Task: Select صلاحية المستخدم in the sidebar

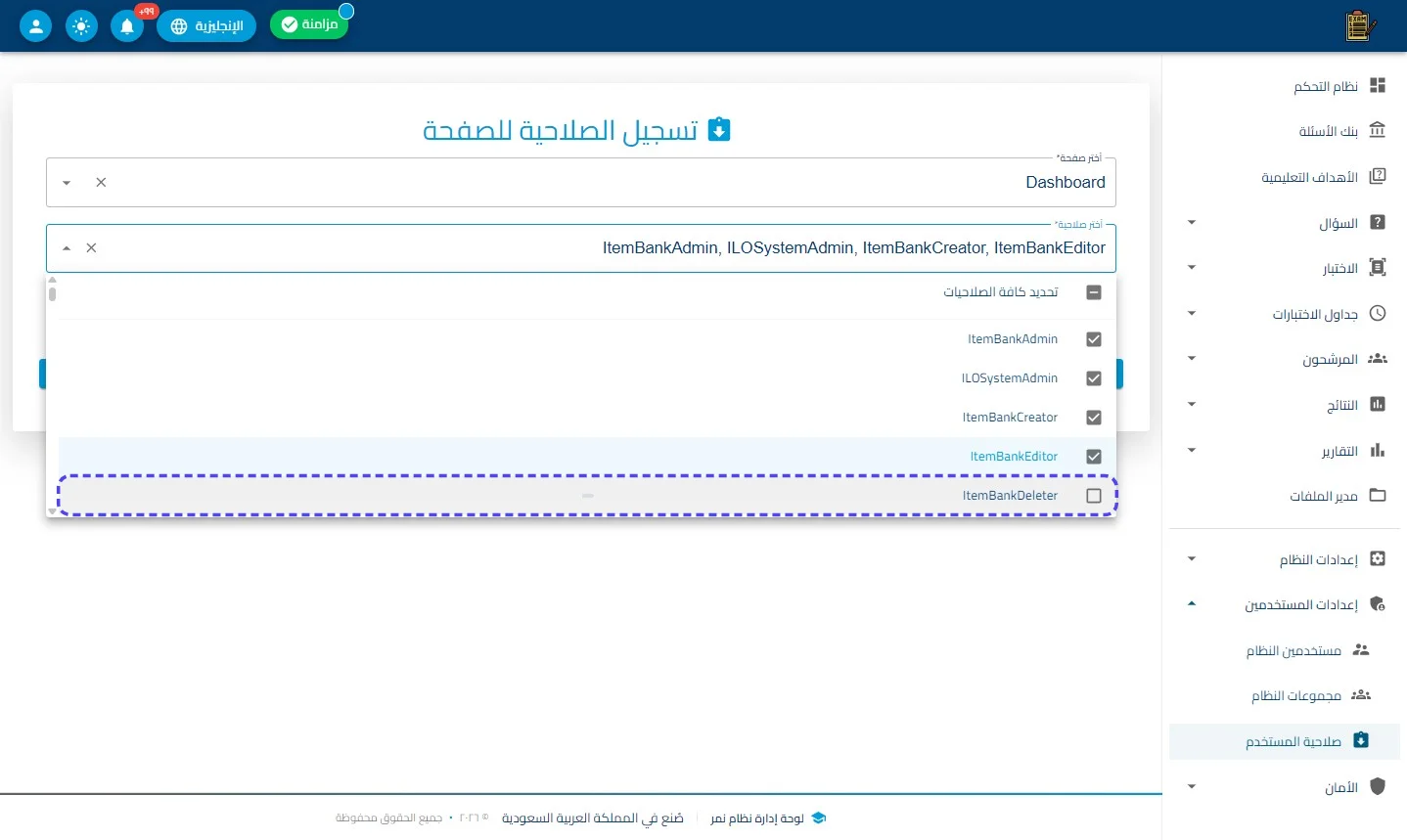Action: click(x=1285, y=741)
